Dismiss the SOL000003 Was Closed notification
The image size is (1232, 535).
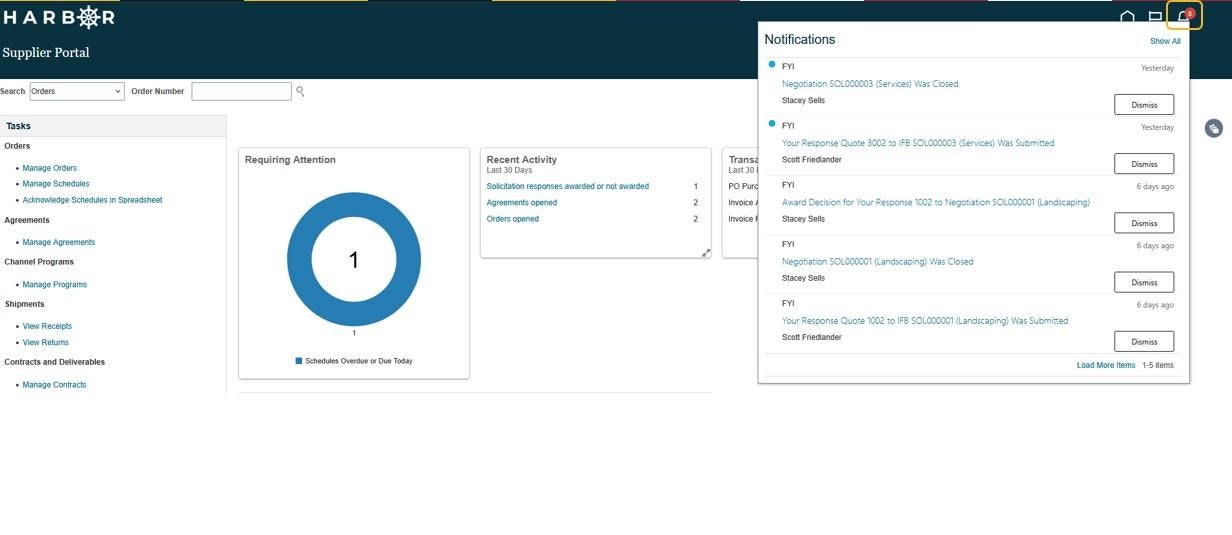pyautogui.click(x=1144, y=105)
